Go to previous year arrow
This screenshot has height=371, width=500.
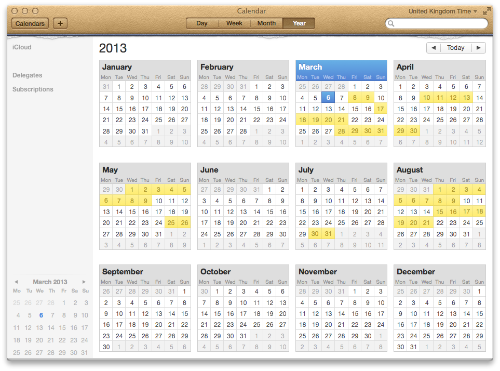(434, 48)
